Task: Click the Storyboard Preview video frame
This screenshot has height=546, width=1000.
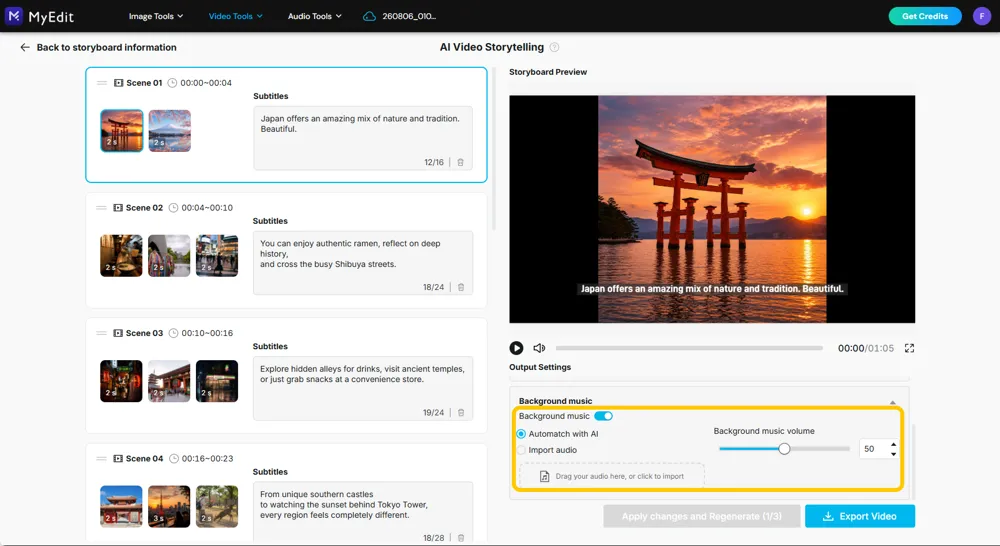Action: [712, 209]
